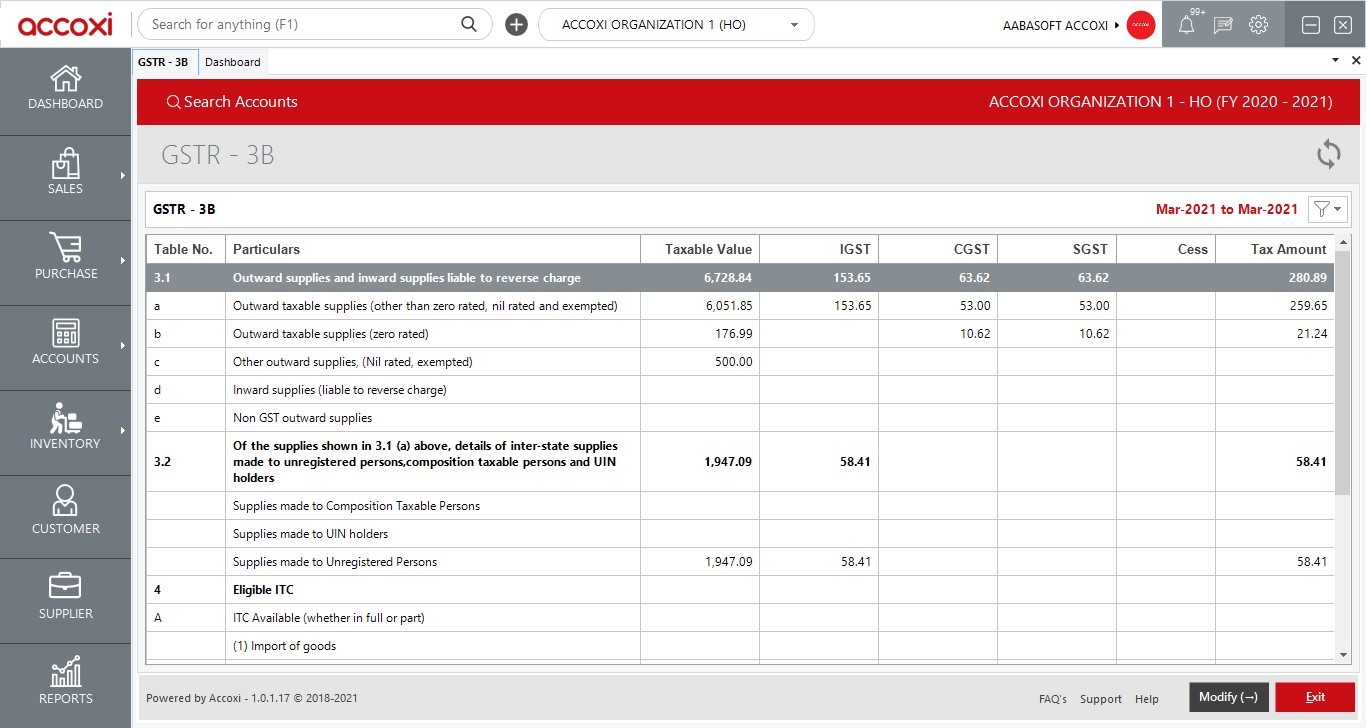This screenshot has width=1366, height=728.
Task: Click the Exit button
Action: (1315, 697)
